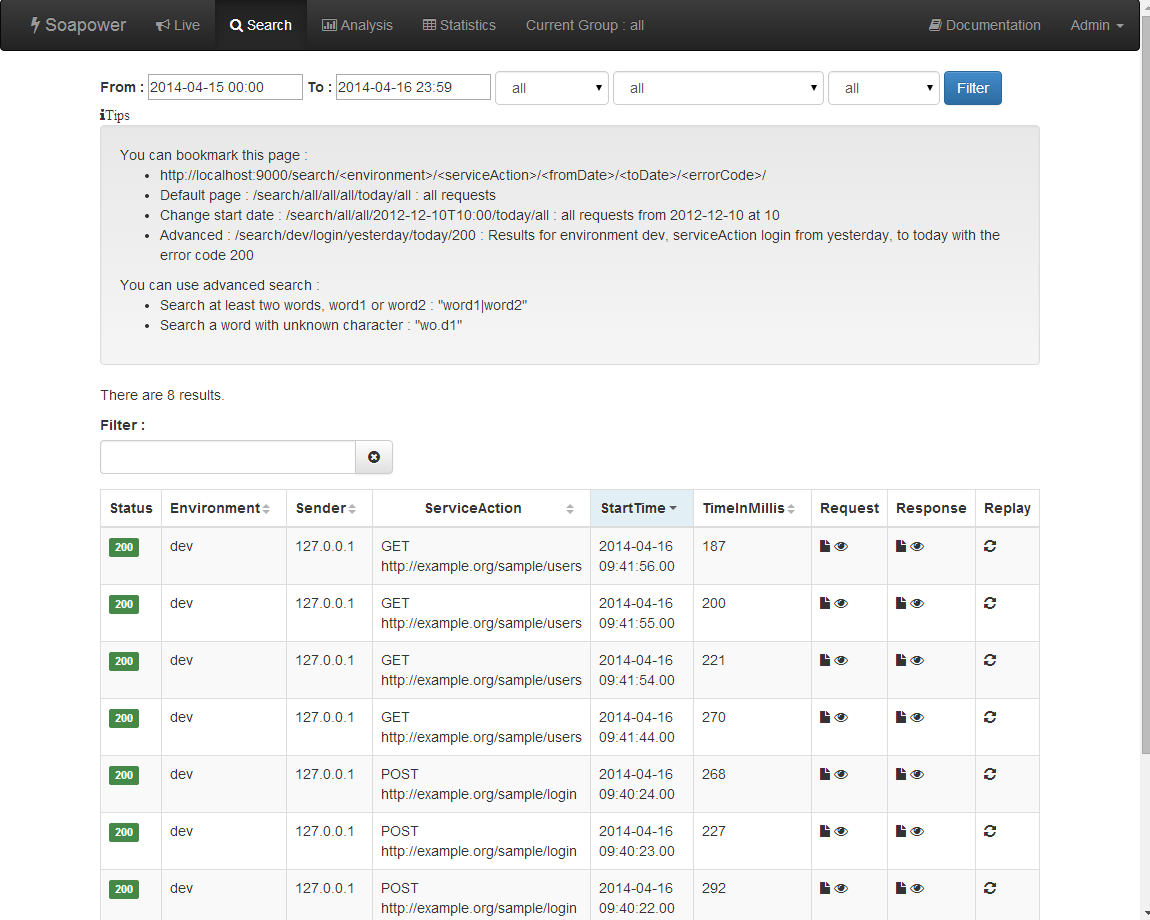Download response file for 09:40:23 row
The height and width of the screenshot is (920, 1150).
pos(901,831)
